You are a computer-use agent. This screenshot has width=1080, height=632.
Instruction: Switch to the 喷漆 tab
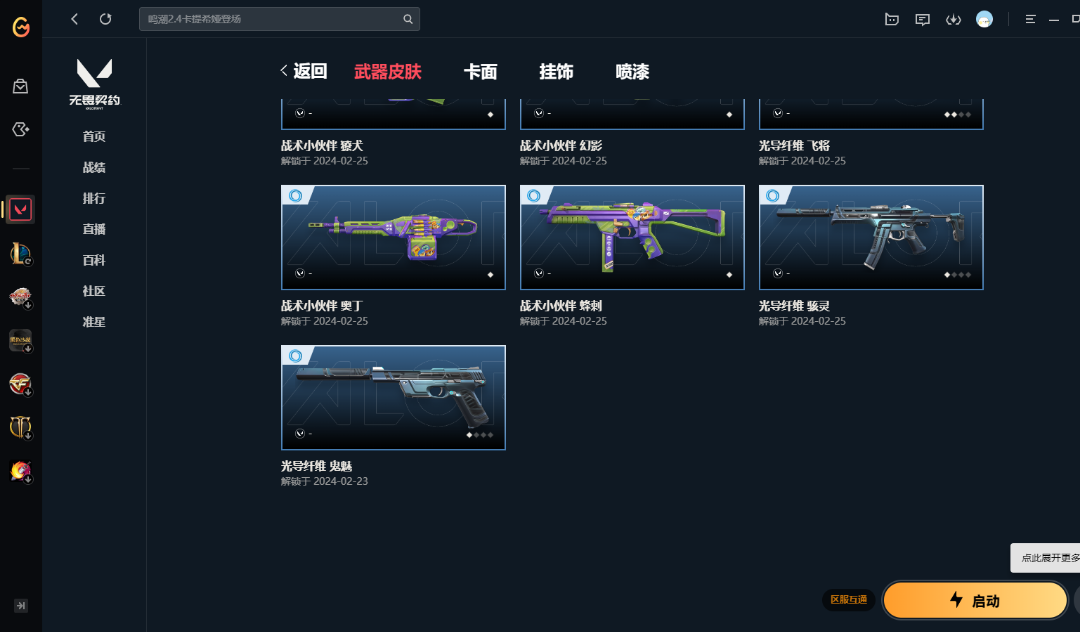coord(632,72)
